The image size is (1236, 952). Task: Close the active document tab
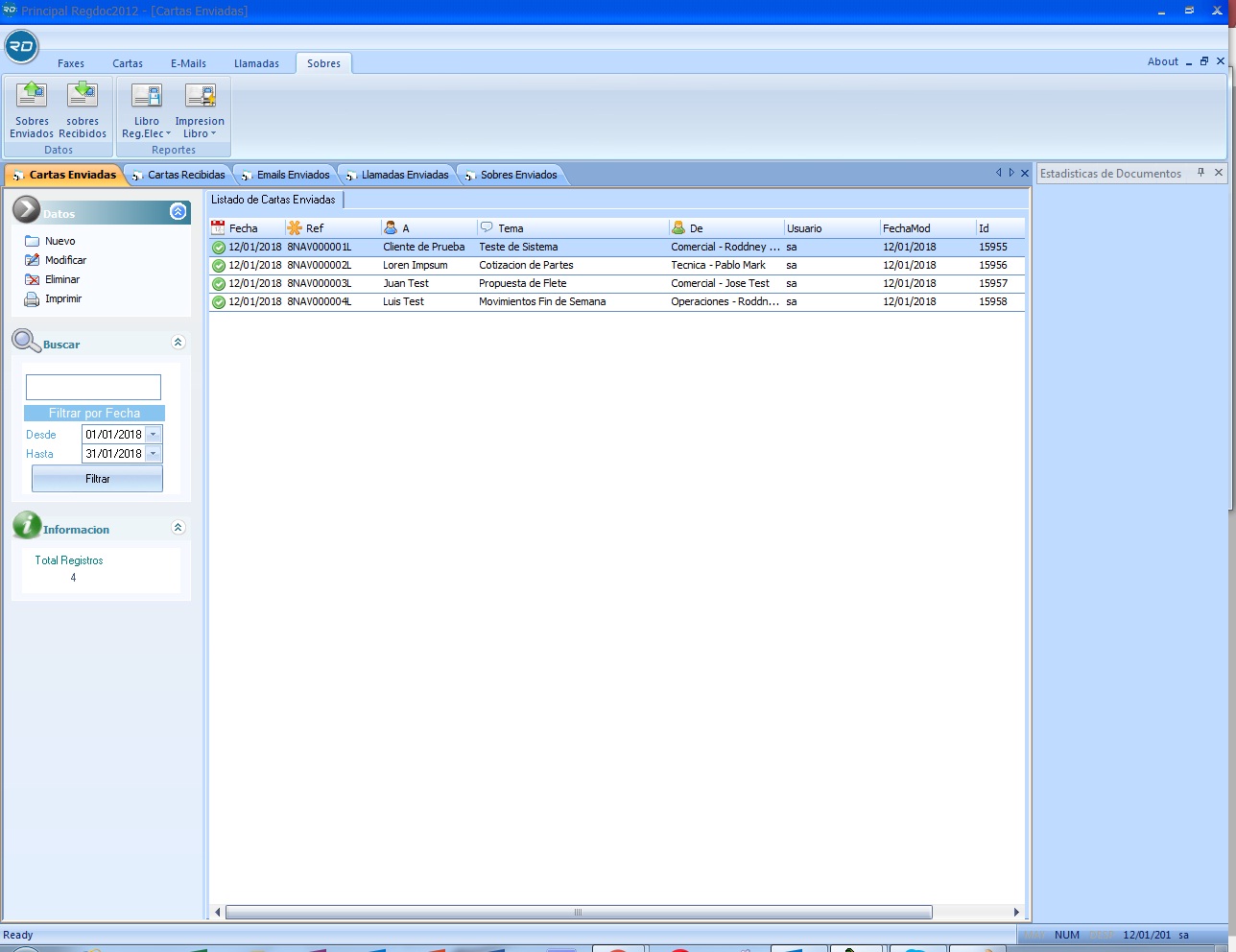[1025, 173]
